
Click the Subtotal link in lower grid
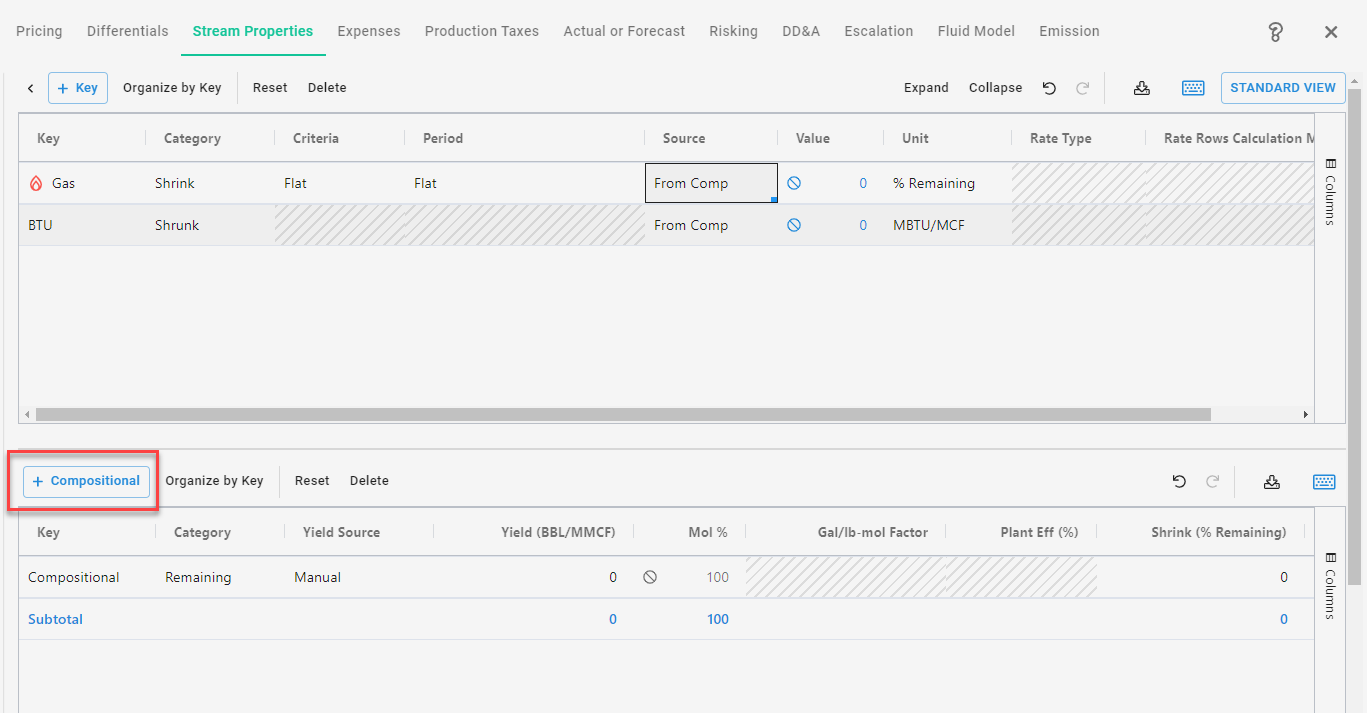[55, 619]
